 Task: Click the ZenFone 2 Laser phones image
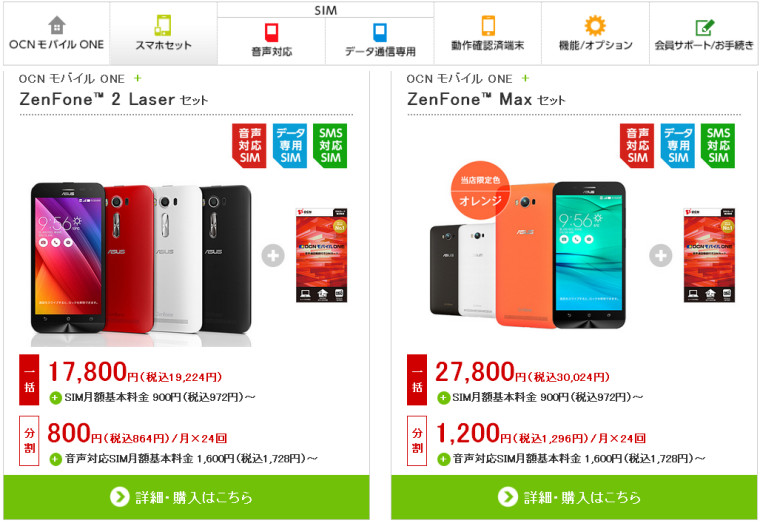point(141,264)
